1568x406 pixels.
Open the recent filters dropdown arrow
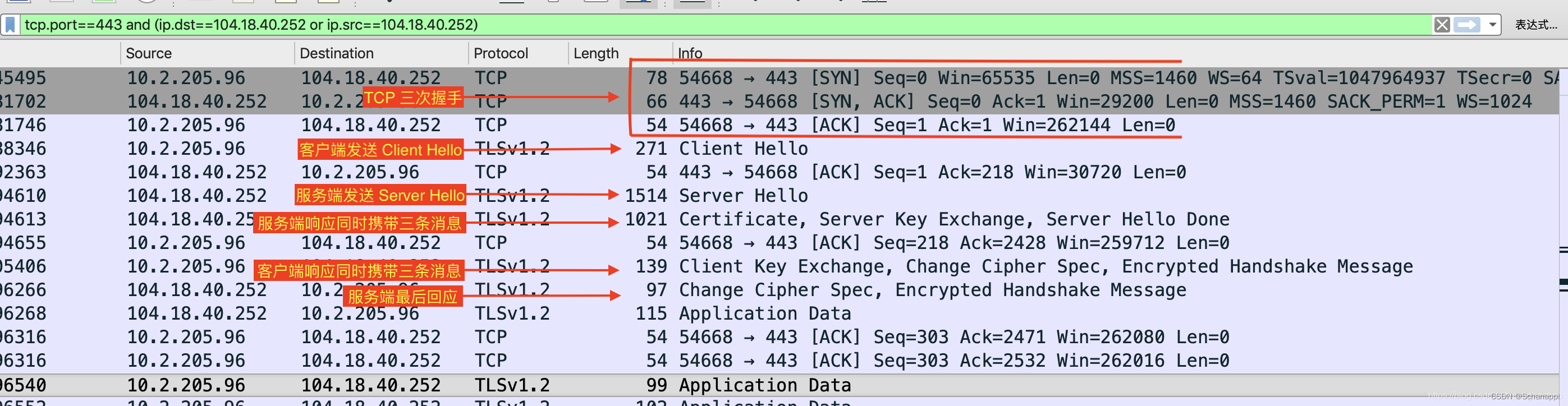pyautogui.click(x=1493, y=25)
